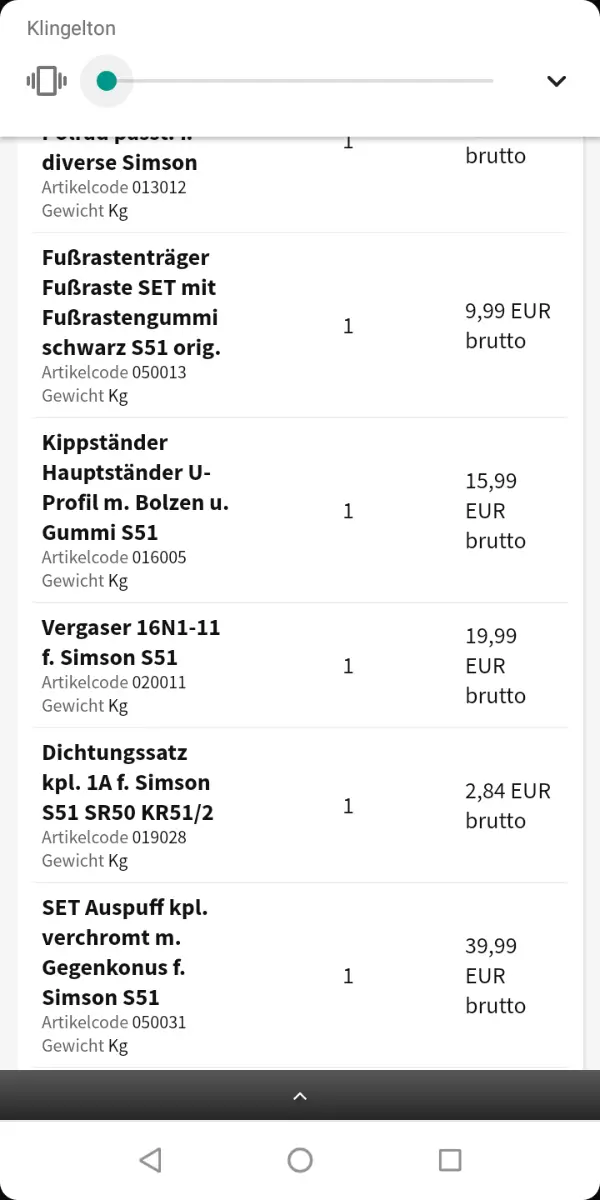Tap Artikelcode 020011 label
Viewport: 600px width, 1200px height.
[x=114, y=682]
